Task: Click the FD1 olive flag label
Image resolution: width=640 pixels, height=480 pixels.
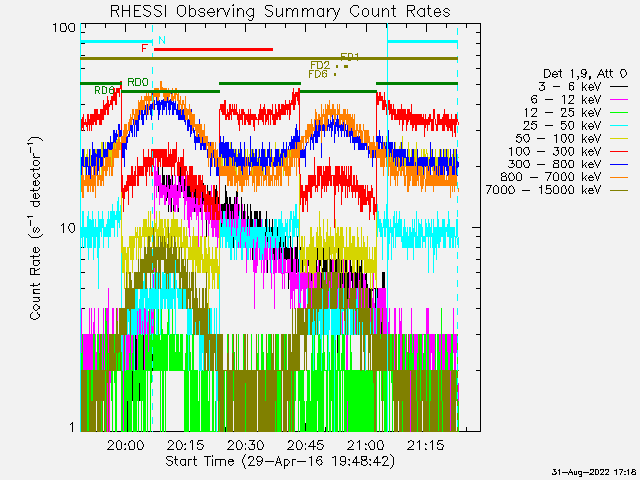Action: (349, 57)
